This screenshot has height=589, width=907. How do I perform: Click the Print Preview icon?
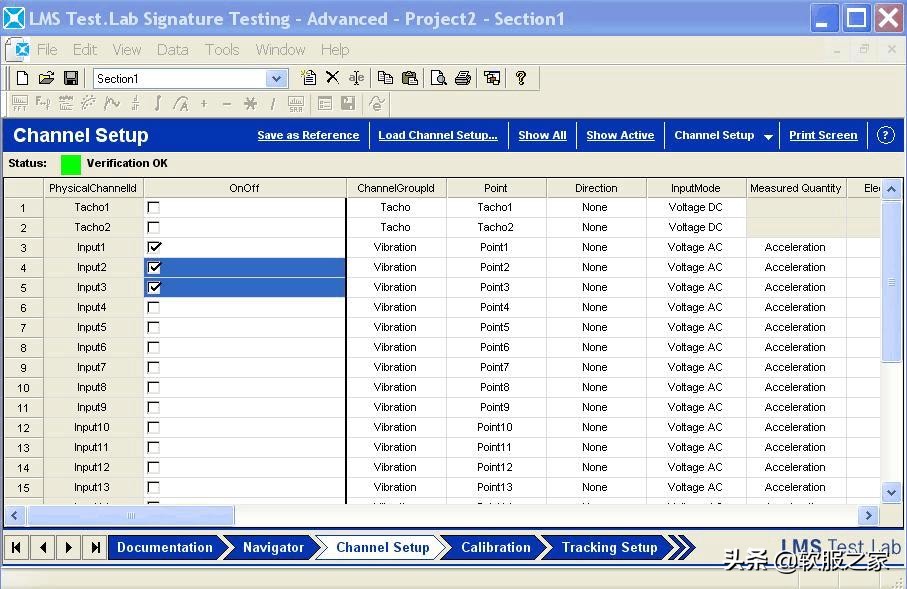[438, 78]
